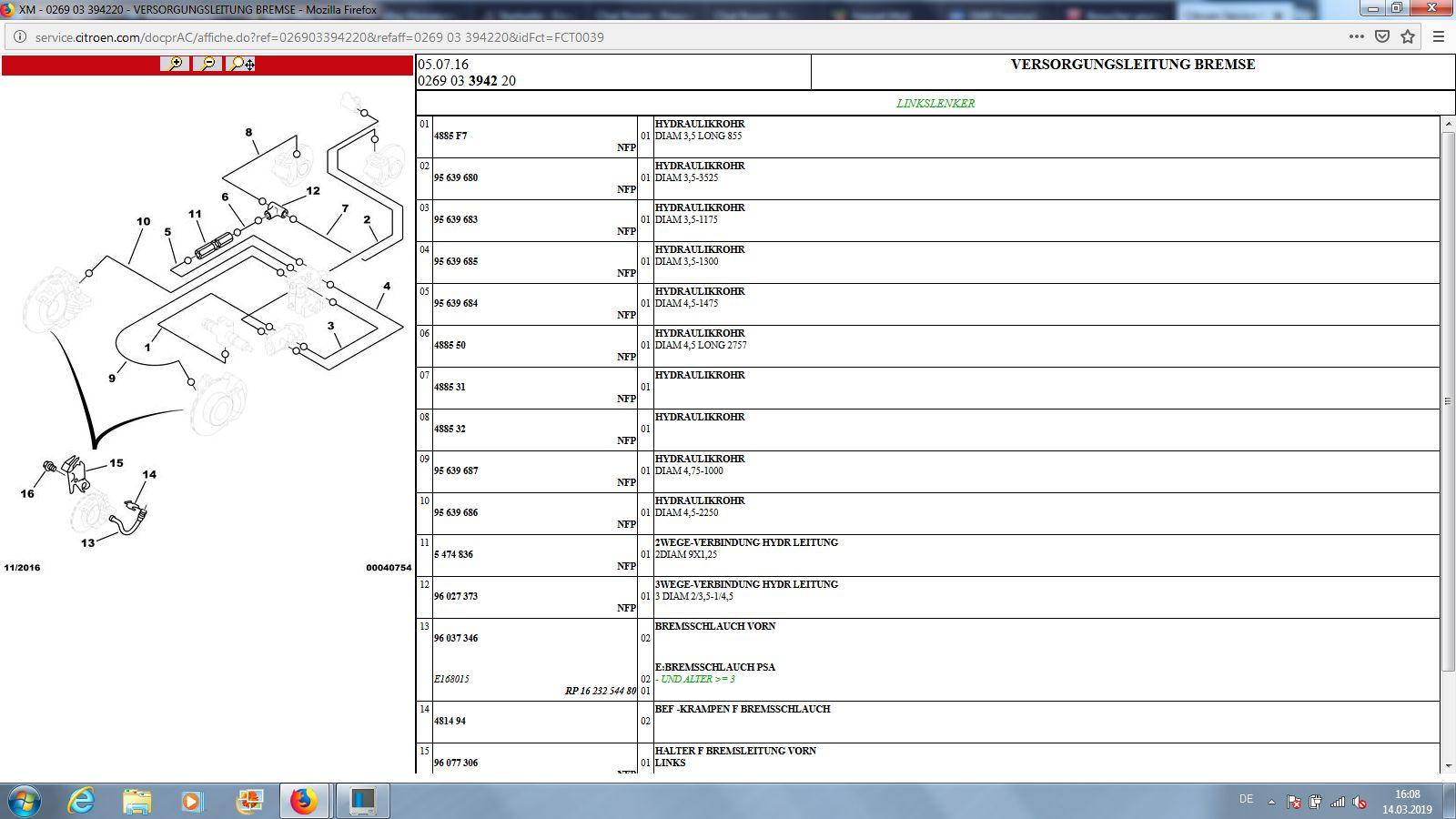Click the diagram date 11/2016
This screenshot has width=1456, height=819.
[22, 568]
